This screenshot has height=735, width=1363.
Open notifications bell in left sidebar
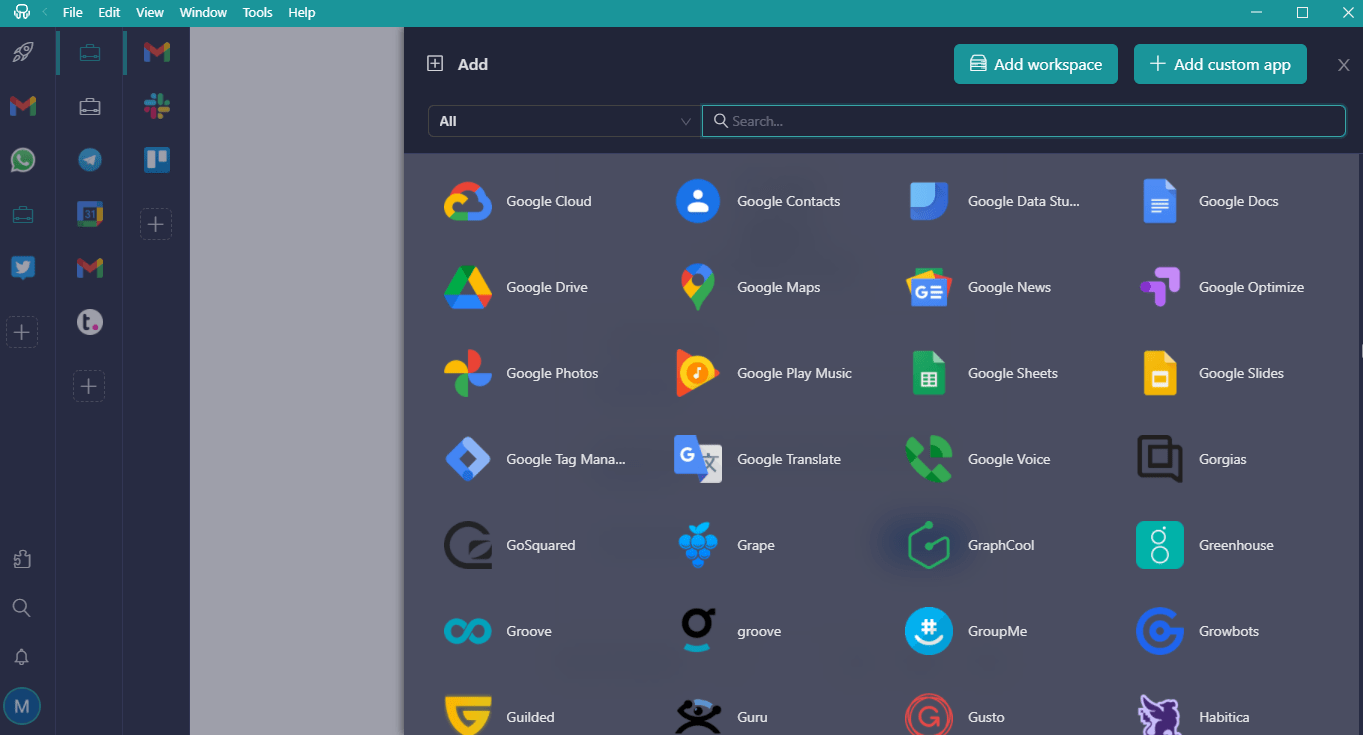click(x=21, y=657)
